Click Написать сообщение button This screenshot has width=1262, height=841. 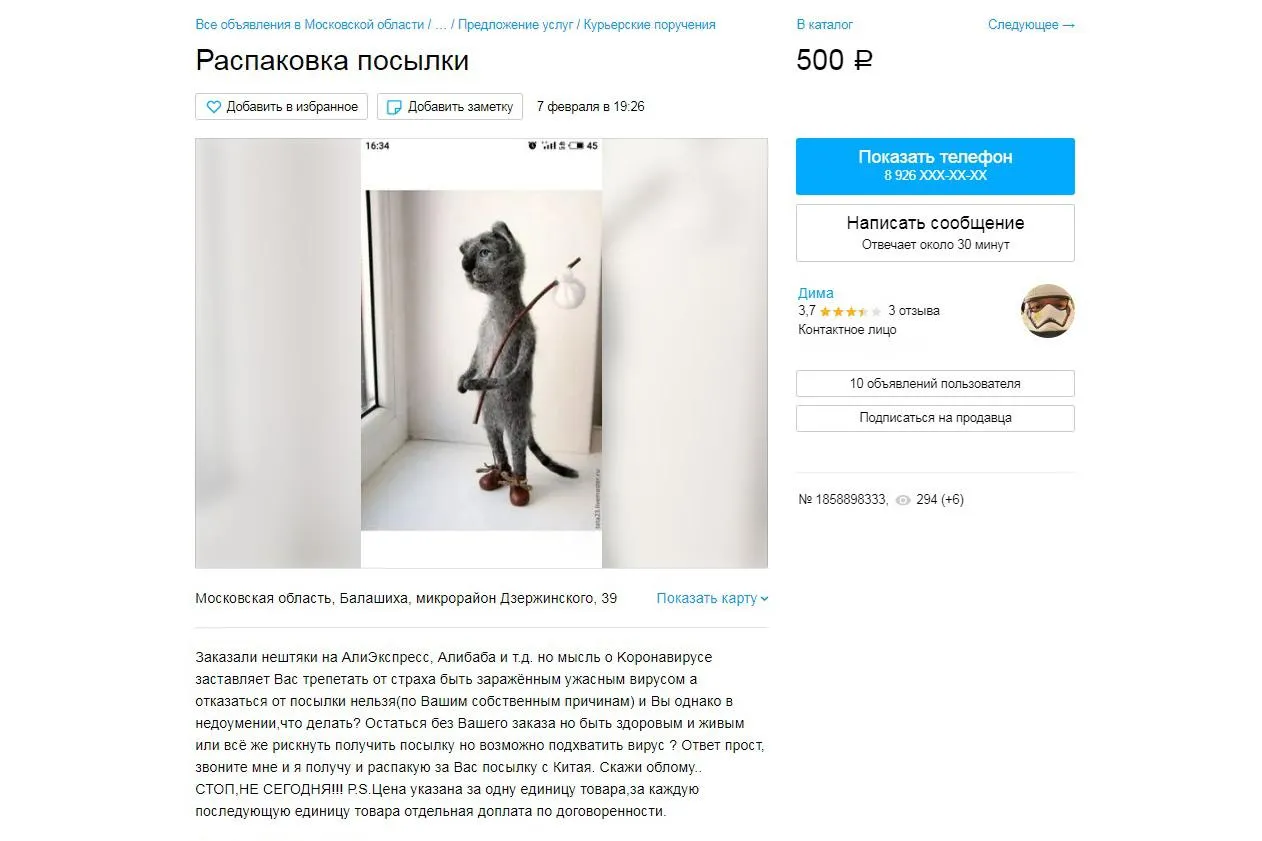pyautogui.click(x=935, y=233)
